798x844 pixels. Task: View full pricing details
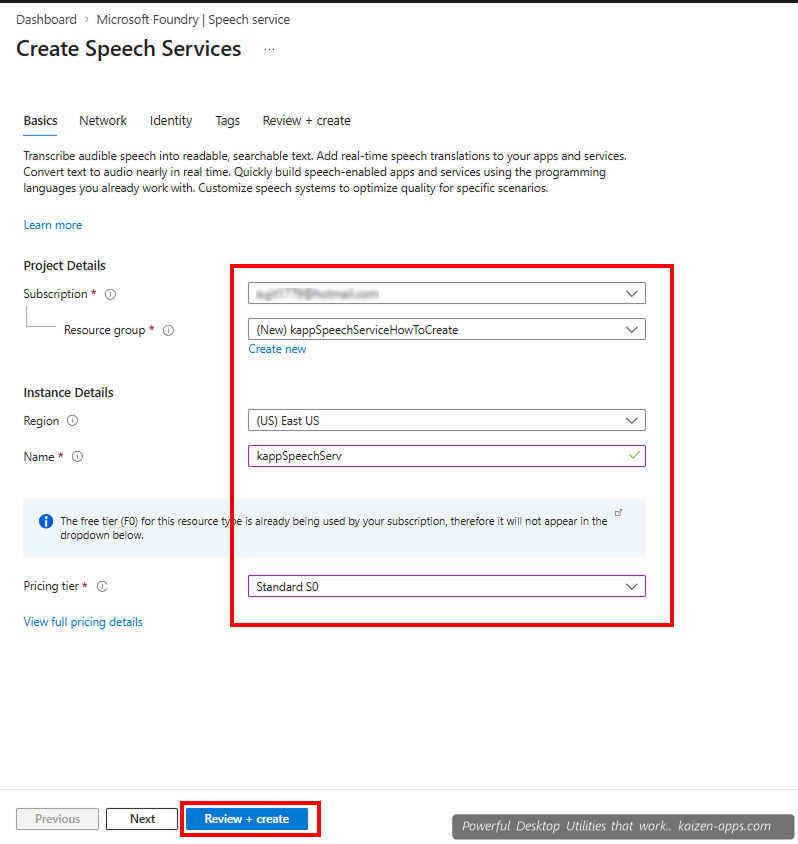coord(83,621)
